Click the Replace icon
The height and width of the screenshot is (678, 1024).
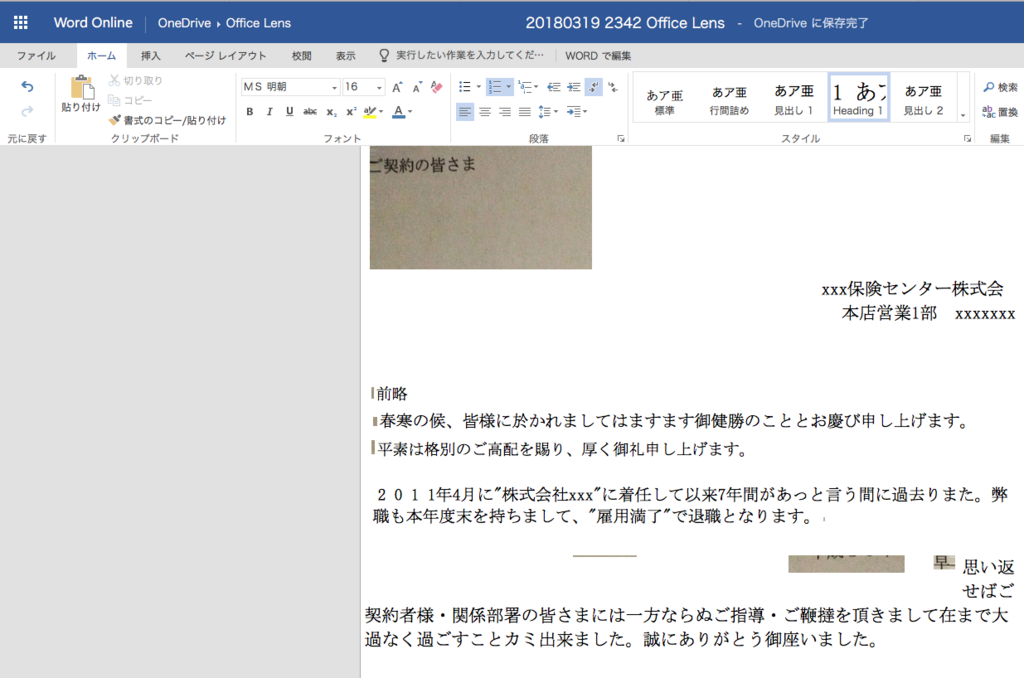pos(989,112)
